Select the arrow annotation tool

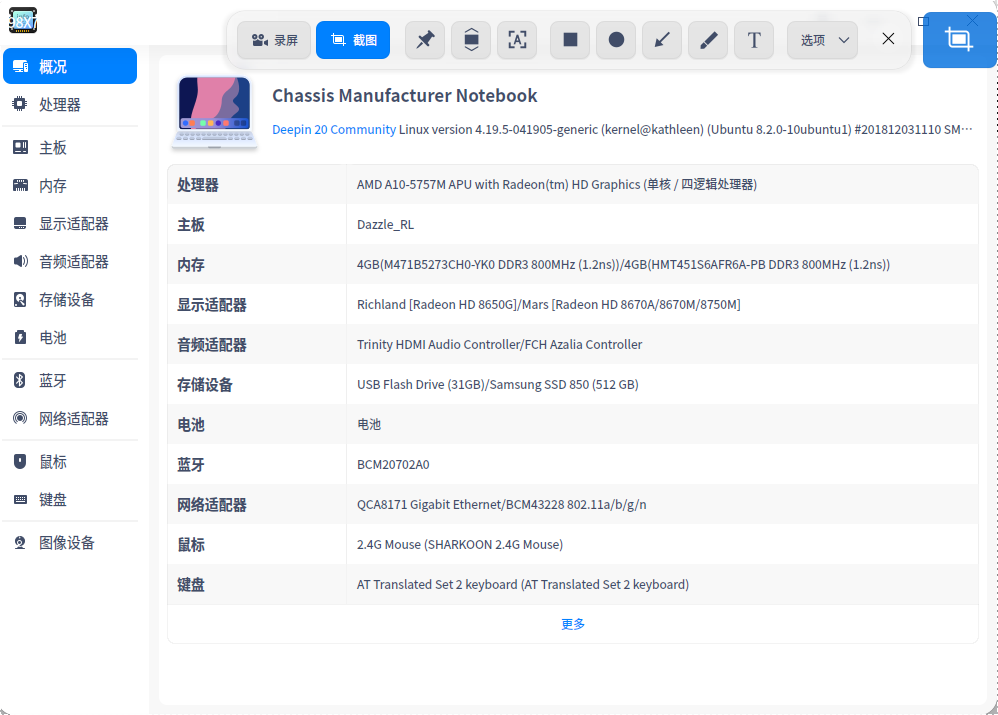(662, 40)
